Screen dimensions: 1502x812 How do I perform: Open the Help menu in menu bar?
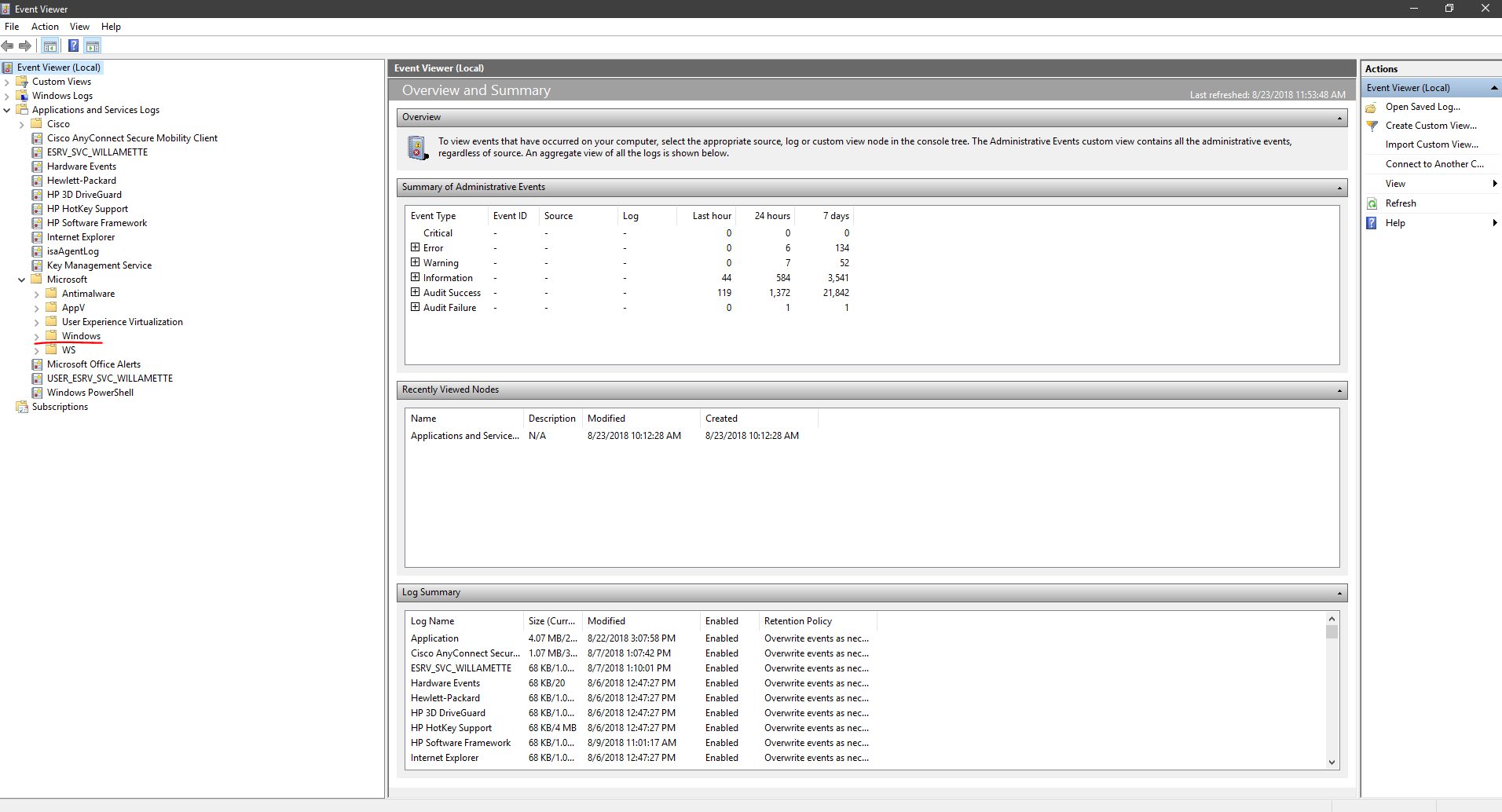pos(111,27)
